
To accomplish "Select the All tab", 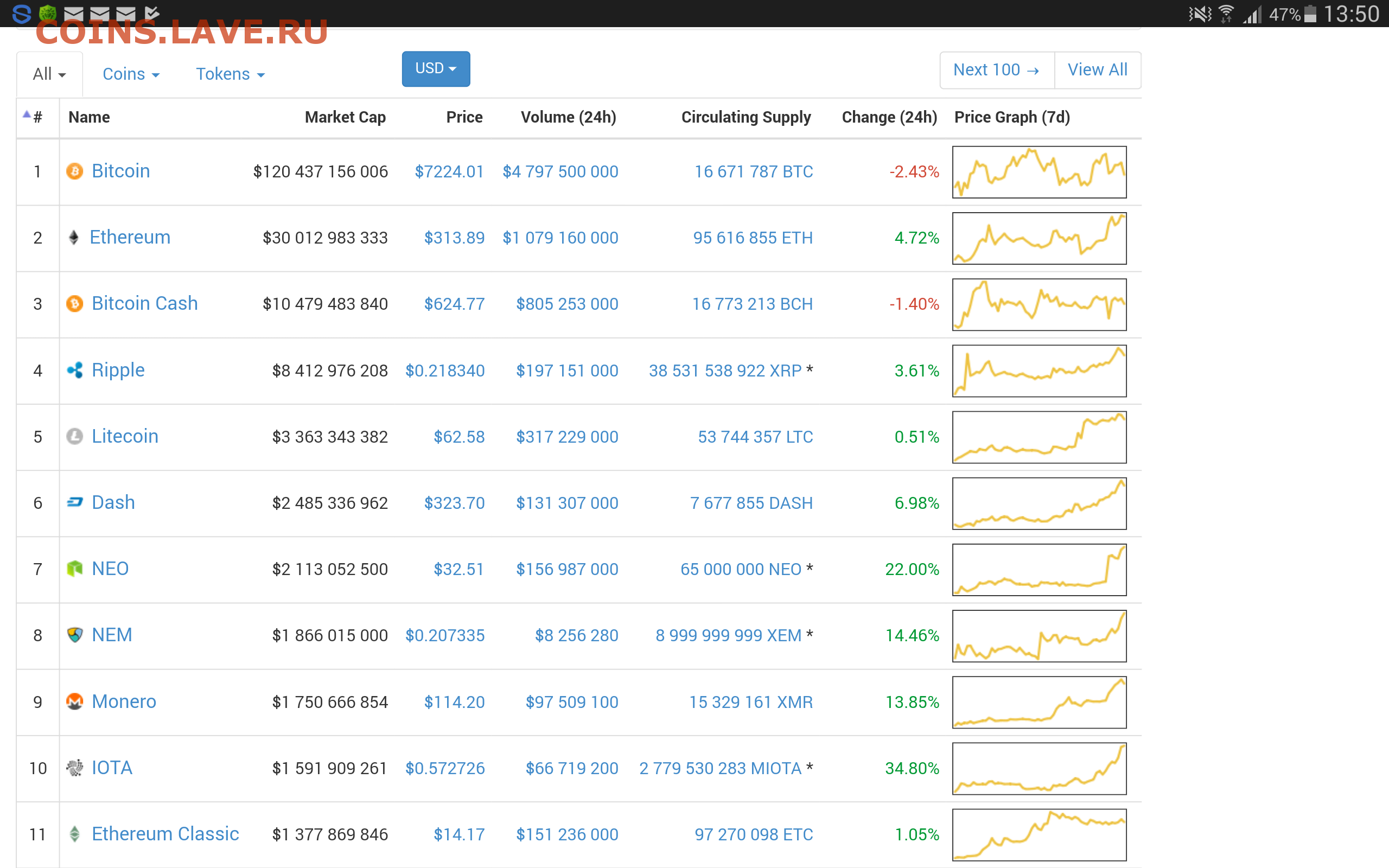I will (x=49, y=74).
